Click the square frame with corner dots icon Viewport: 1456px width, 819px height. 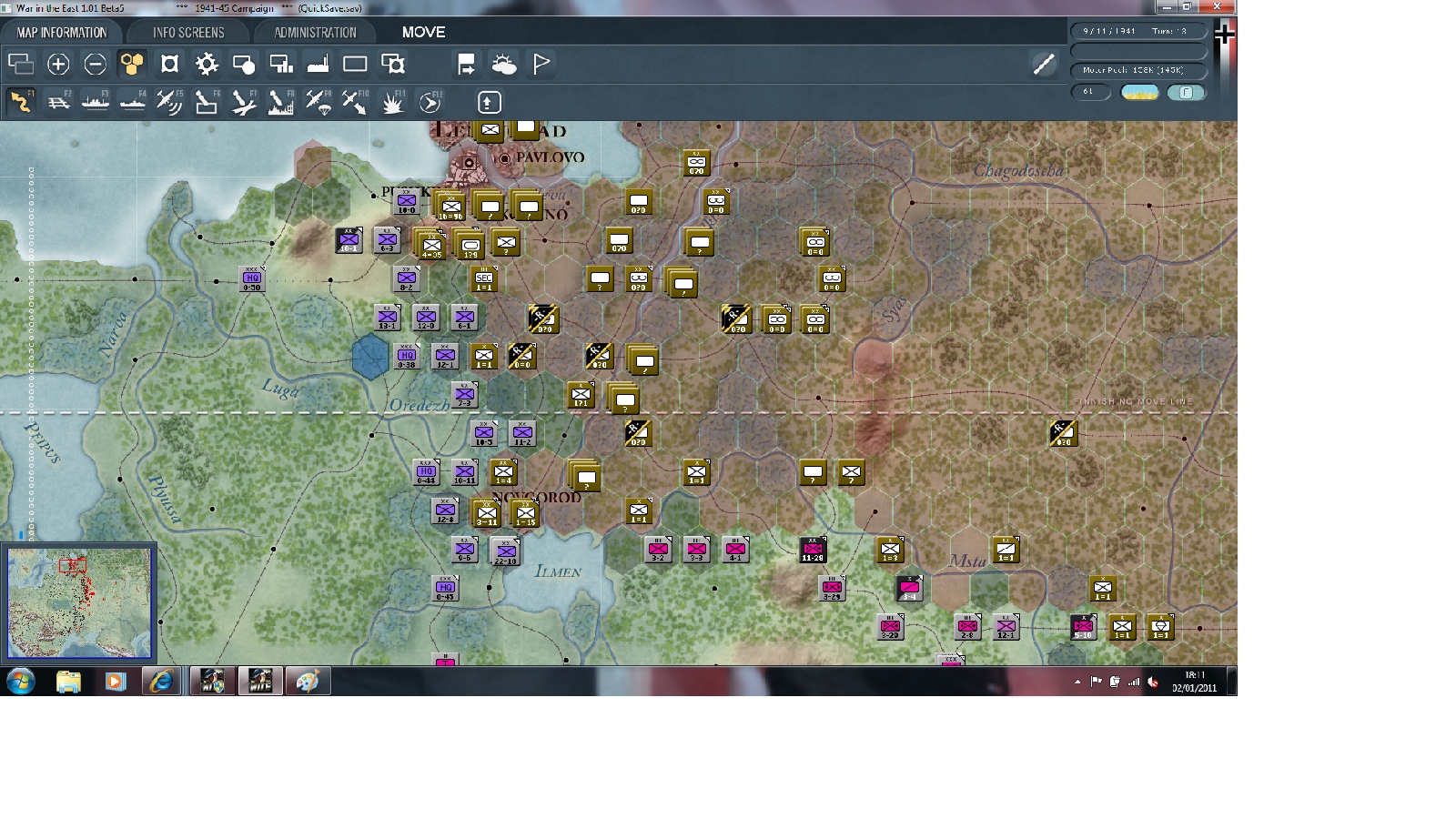169,64
